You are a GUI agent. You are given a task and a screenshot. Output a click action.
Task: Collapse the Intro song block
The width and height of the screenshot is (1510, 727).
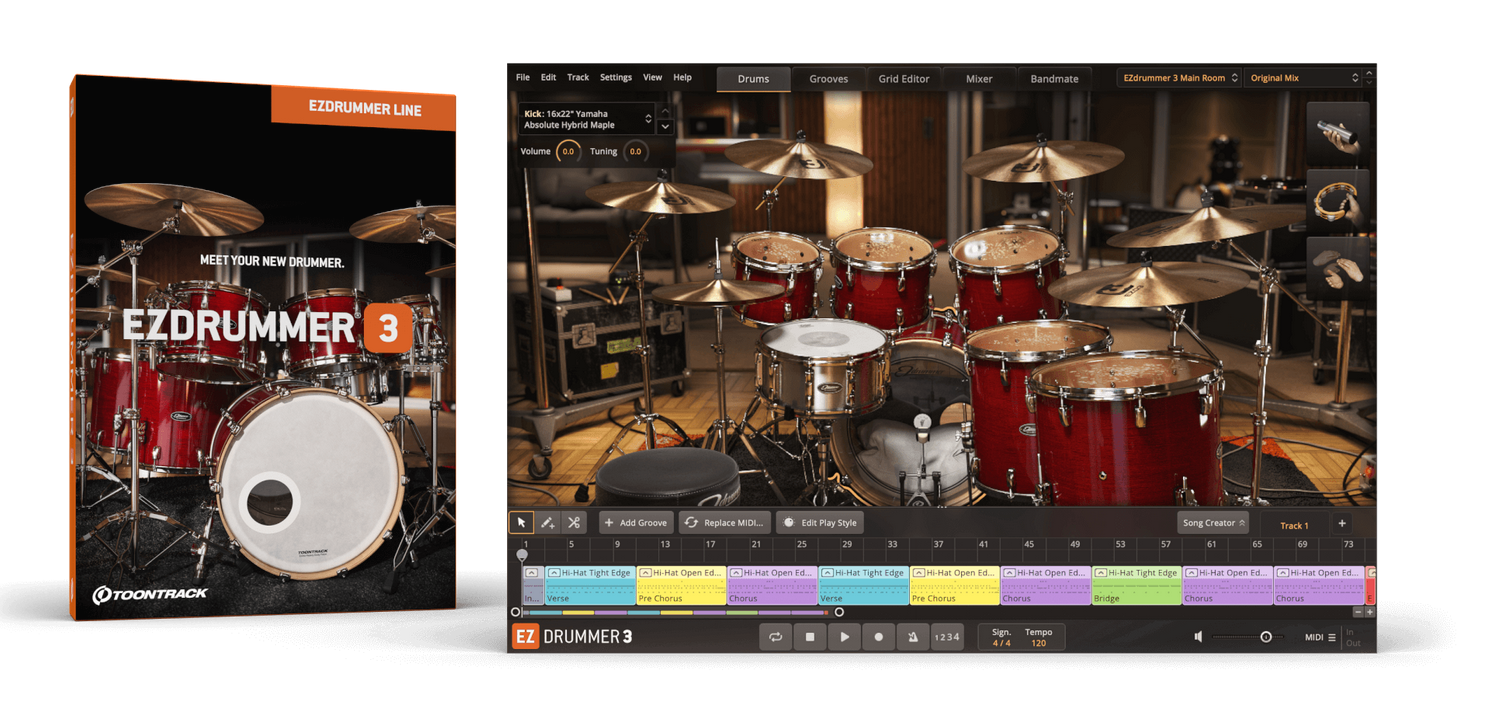532,573
